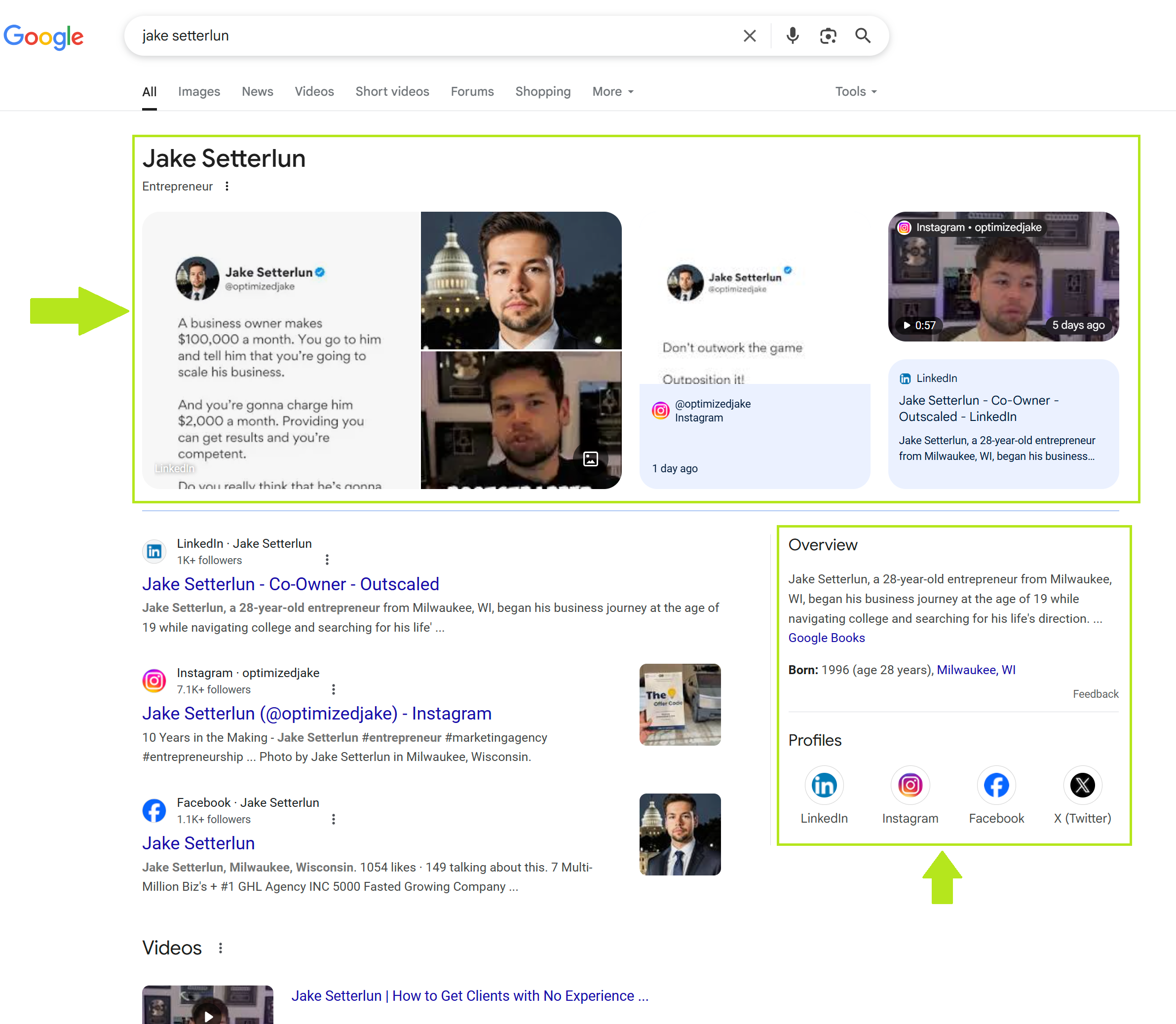Image resolution: width=1176 pixels, height=1024 pixels.
Task: Open Jake Setterlun Co-Owner Outscaled link
Action: (x=290, y=584)
